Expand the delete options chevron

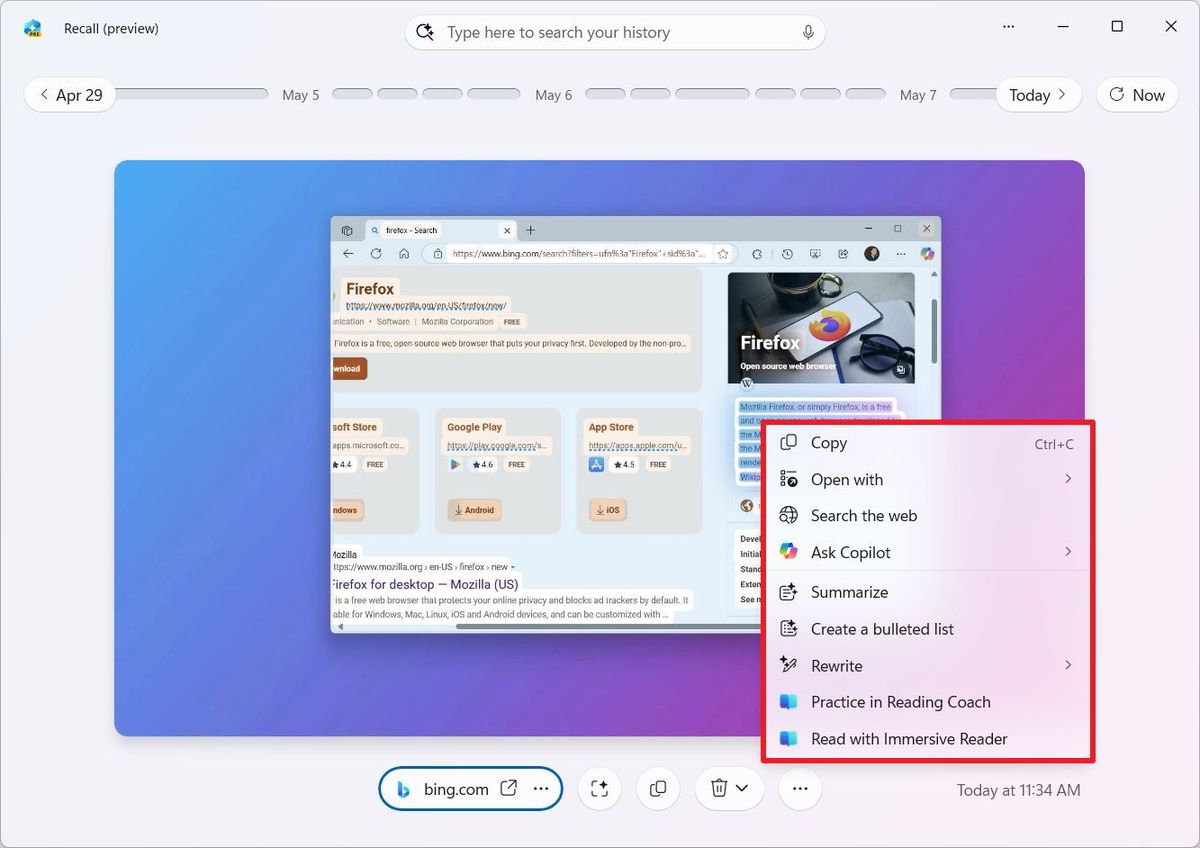pyautogui.click(x=742, y=789)
